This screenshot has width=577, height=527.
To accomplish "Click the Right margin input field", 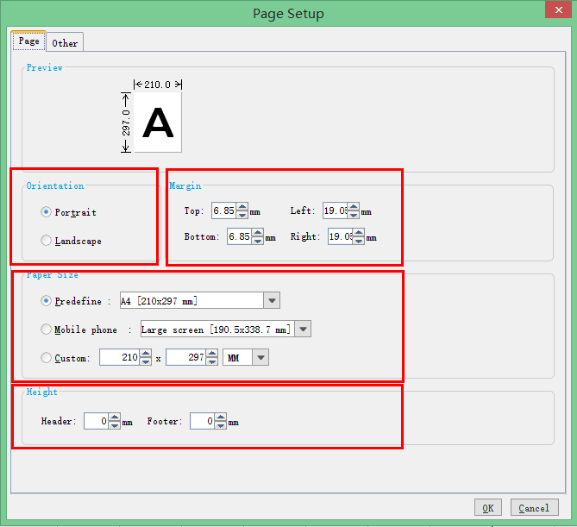I will tap(341, 237).
